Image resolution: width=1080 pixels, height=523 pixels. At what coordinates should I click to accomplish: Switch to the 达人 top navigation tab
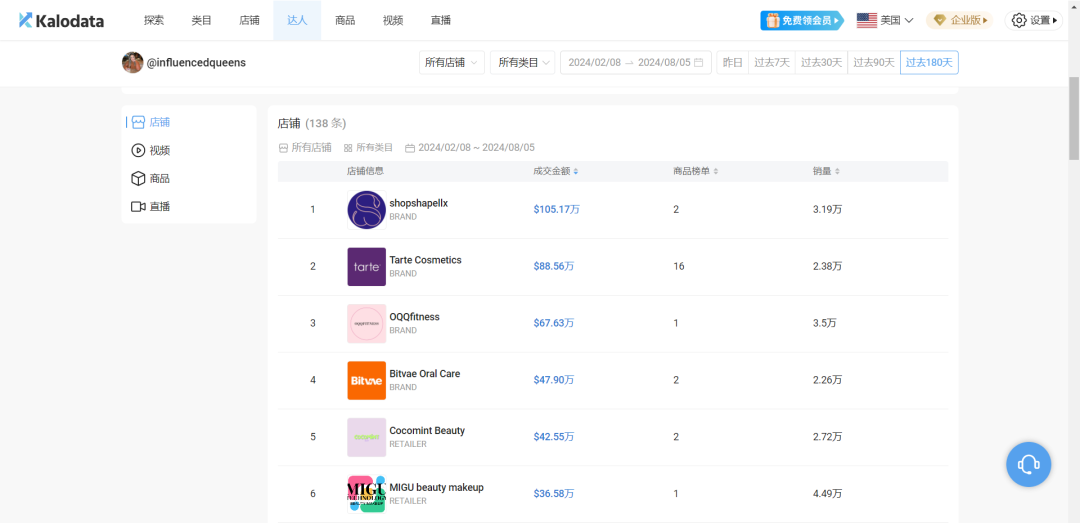(x=297, y=20)
